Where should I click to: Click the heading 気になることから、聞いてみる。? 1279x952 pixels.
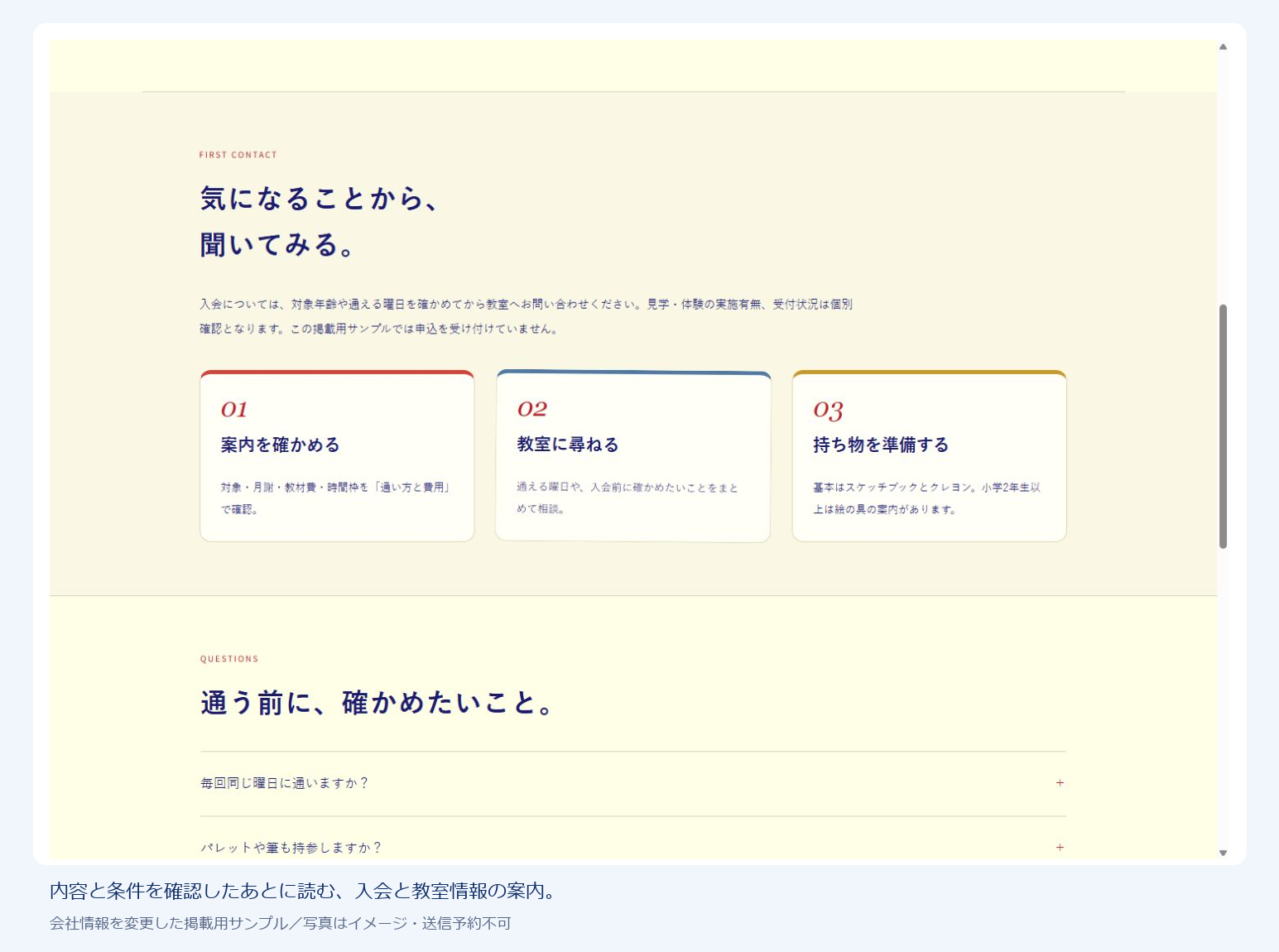click(320, 222)
